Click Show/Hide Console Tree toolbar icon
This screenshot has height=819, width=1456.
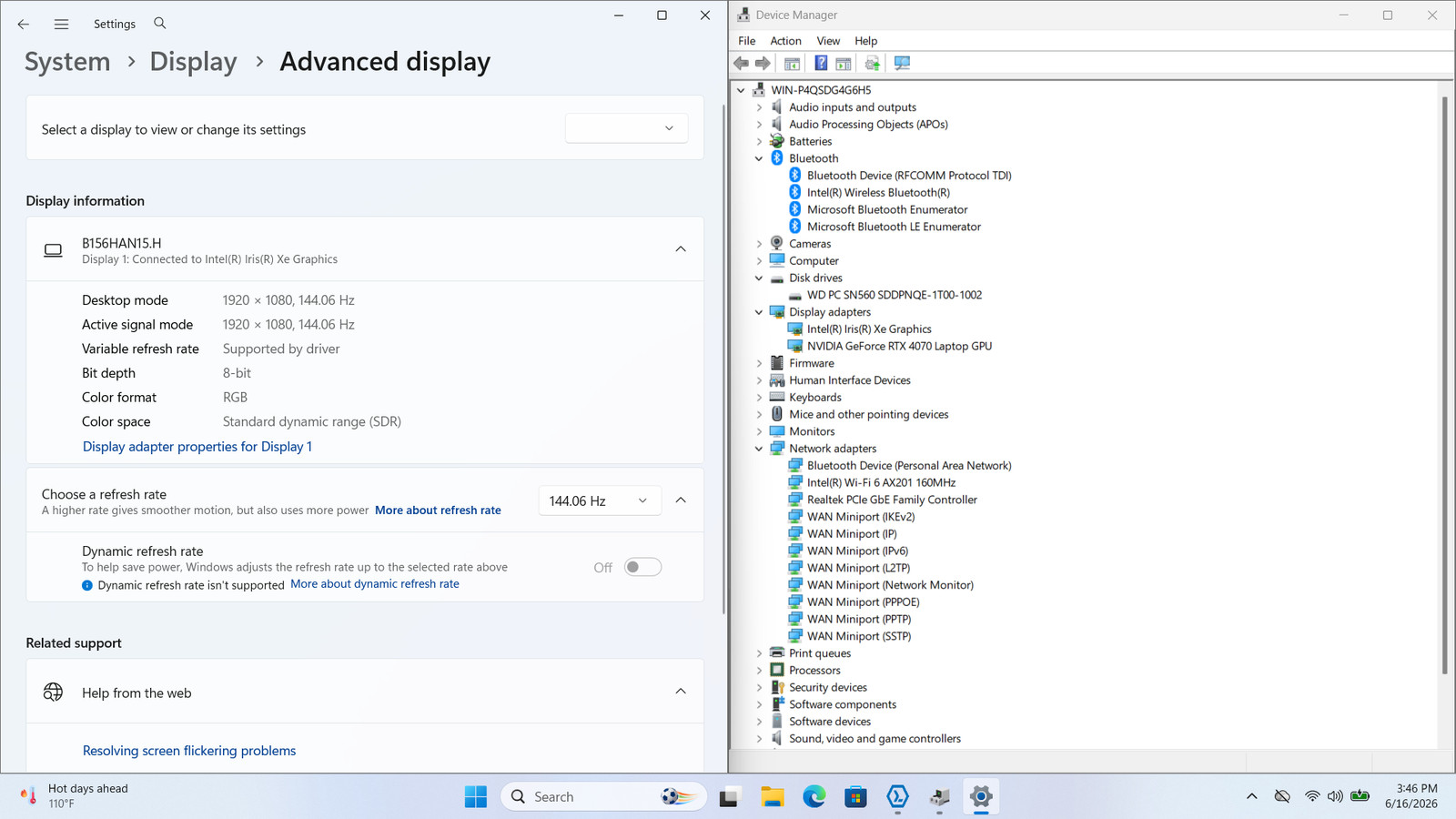coord(792,64)
